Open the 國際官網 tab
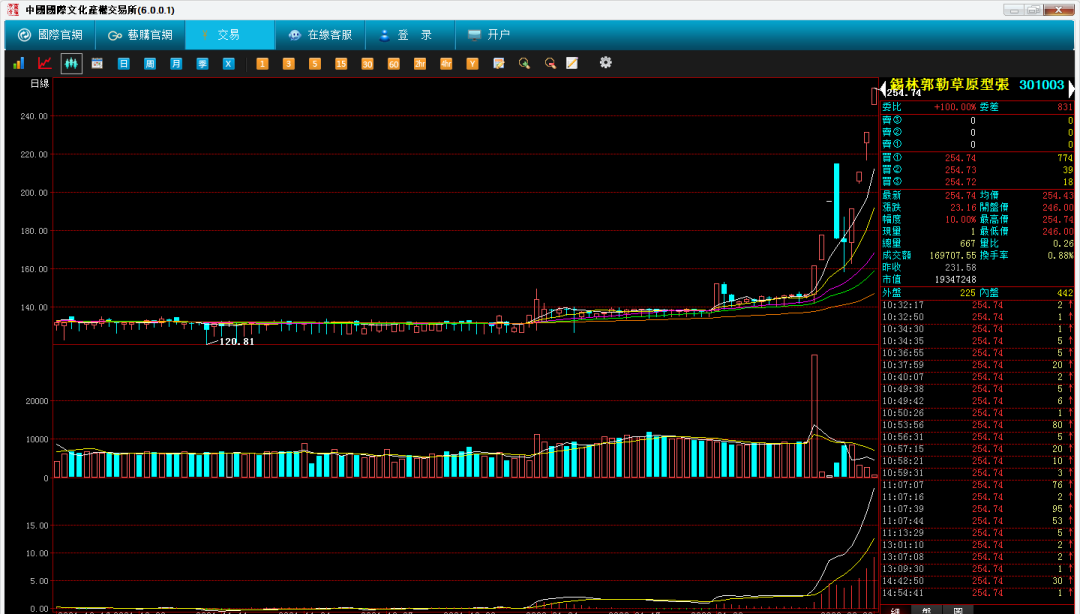This screenshot has width=1080, height=614. click(x=50, y=34)
